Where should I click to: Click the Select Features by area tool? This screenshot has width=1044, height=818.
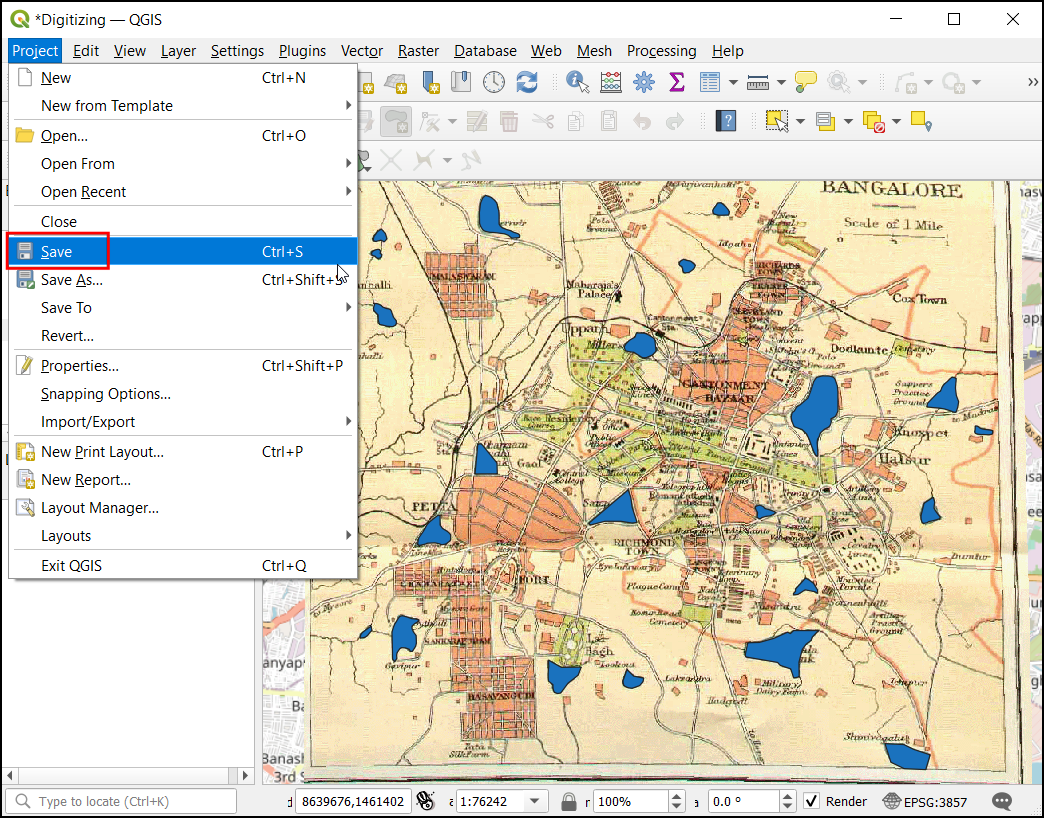click(778, 121)
